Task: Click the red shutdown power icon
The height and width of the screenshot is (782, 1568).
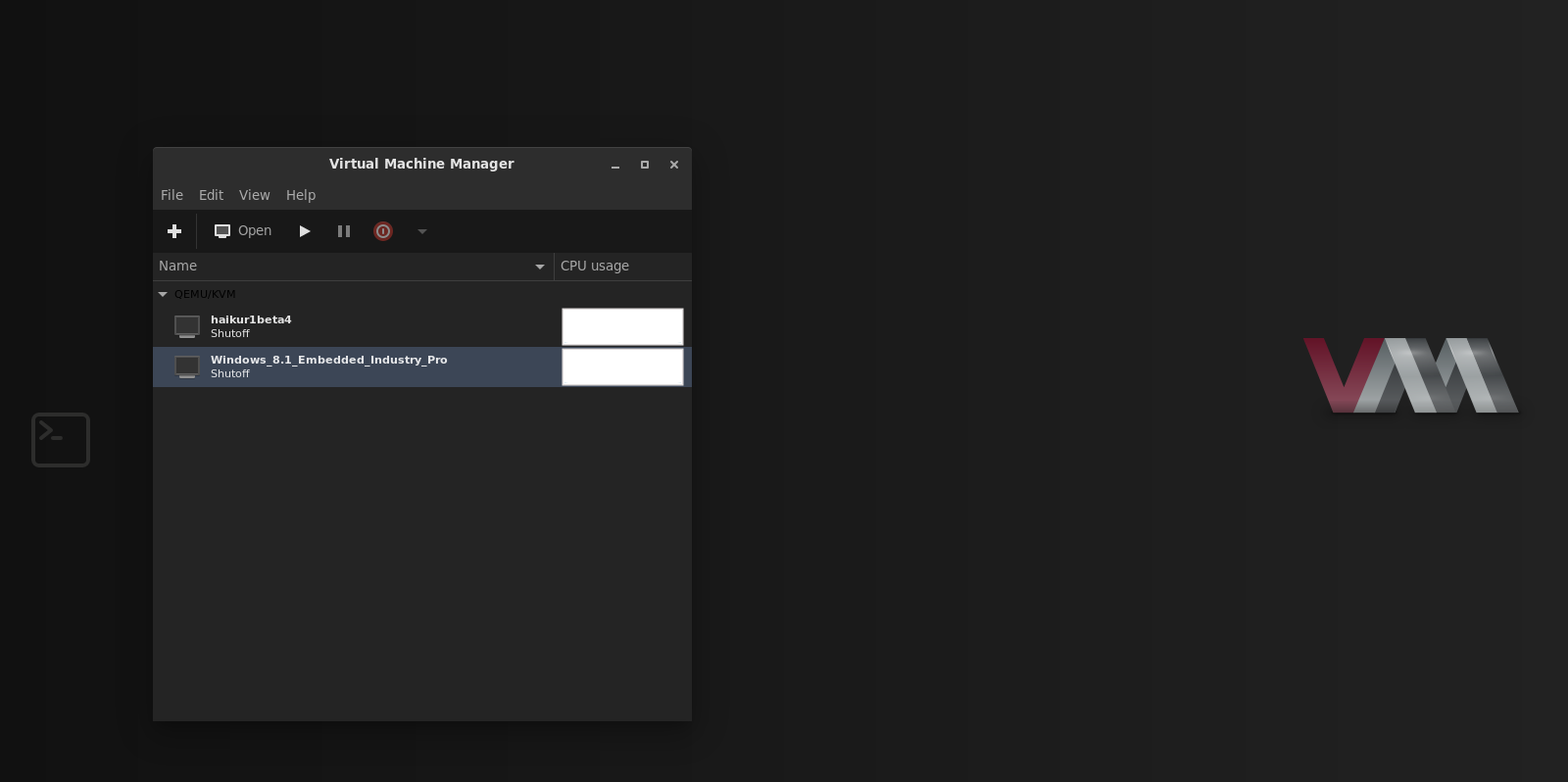Action: [383, 231]
